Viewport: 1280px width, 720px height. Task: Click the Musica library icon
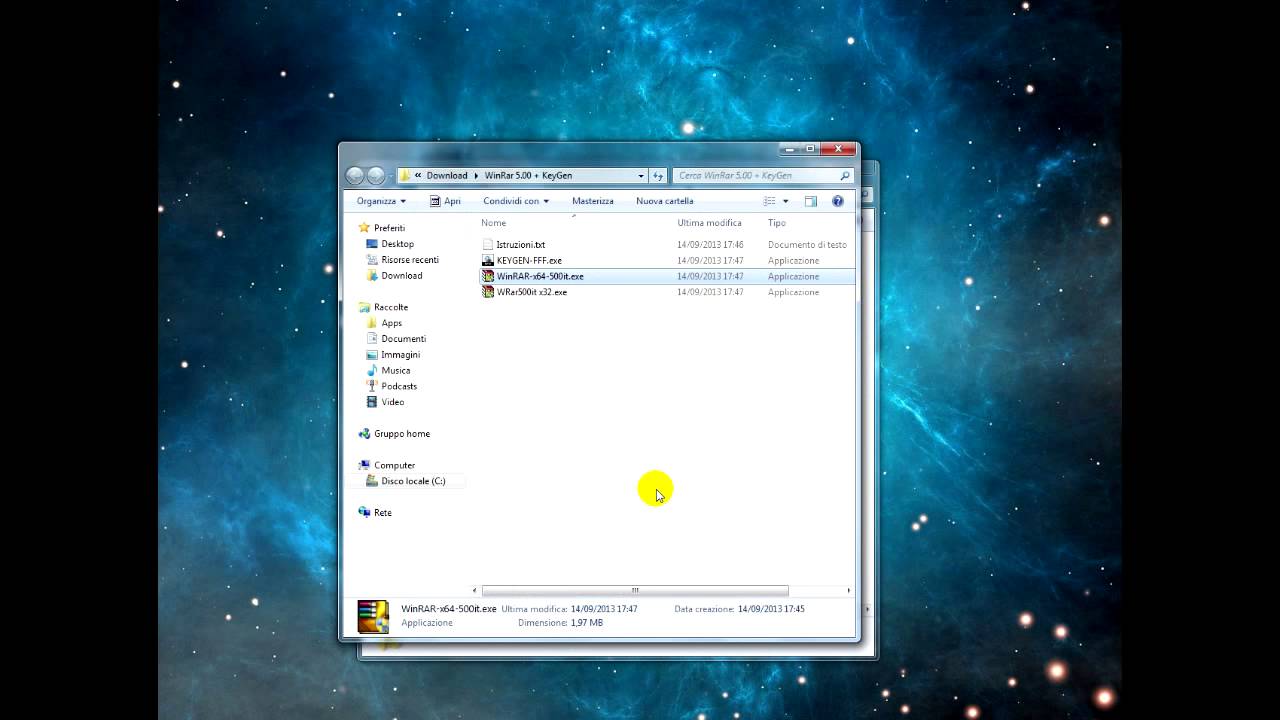pyautogui.click(x=372, y=370)
